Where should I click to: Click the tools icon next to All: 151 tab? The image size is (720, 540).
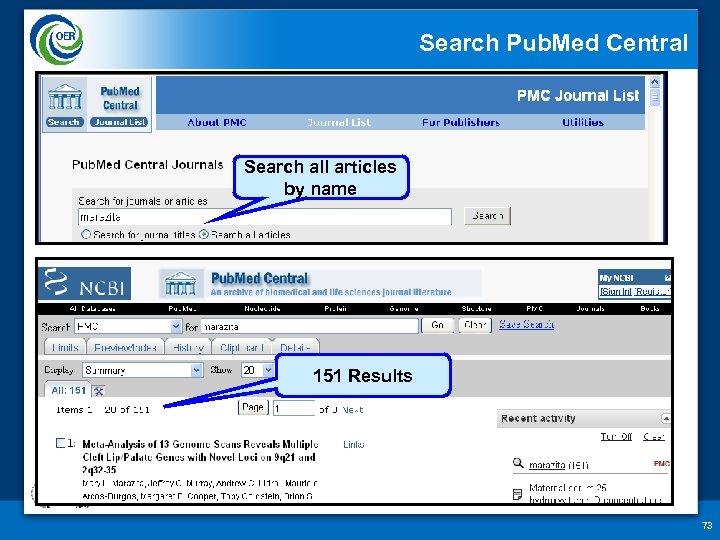pyautogui.click(x=98, y=391)
